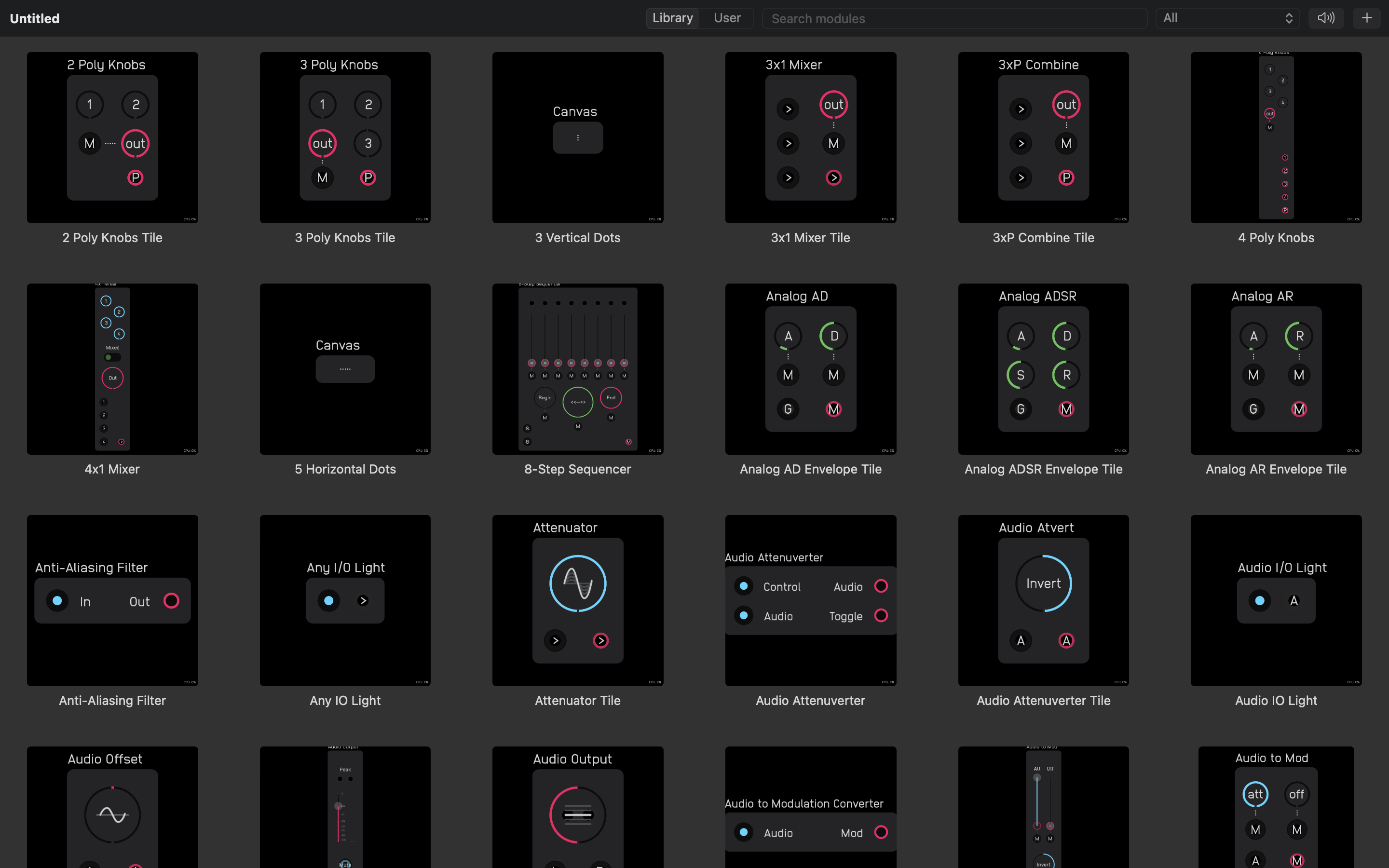Screen dimensions: 1389x868
Task: Toggle the Any IO Light indicator
Action: point(329,601)
